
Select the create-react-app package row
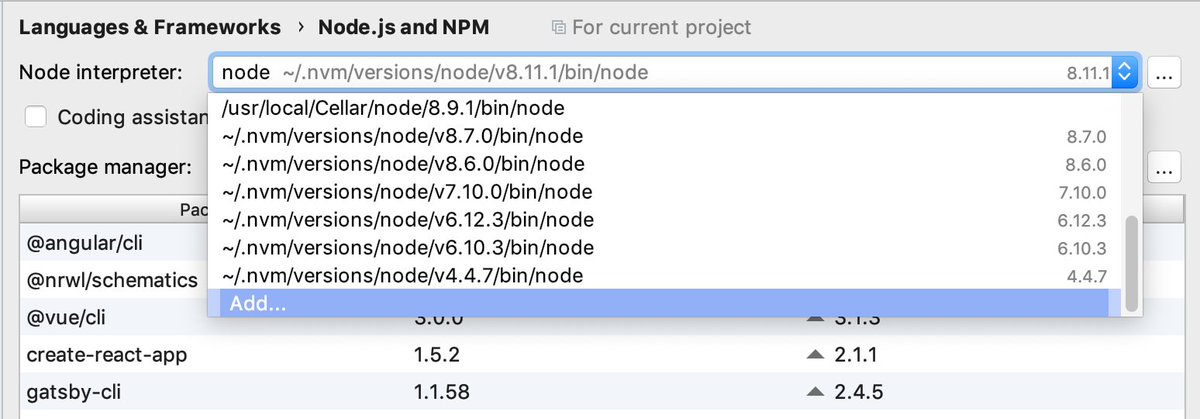pyautogui.click(x=599, y=355)
